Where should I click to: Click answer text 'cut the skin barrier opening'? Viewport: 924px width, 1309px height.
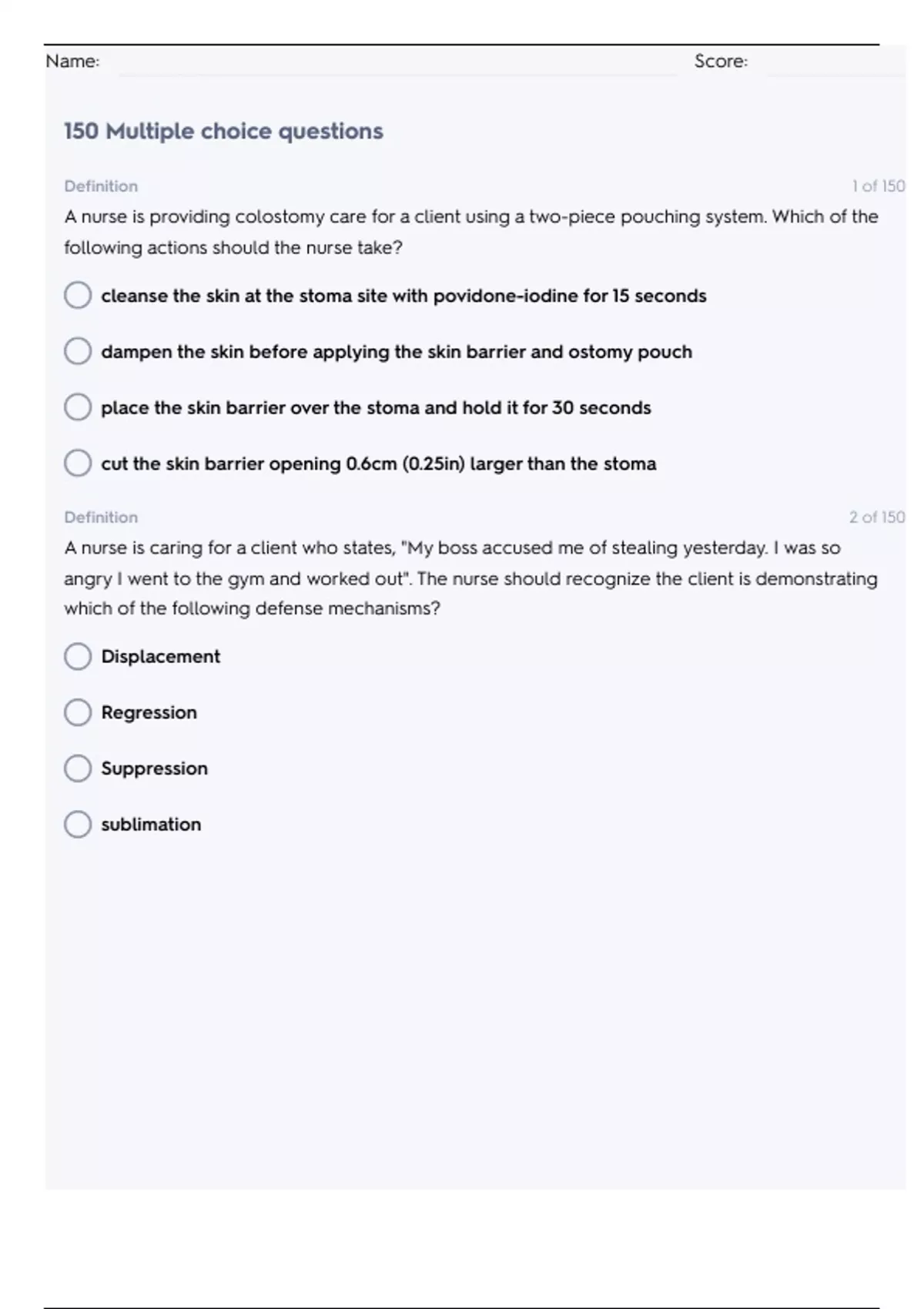click(378, 464)
